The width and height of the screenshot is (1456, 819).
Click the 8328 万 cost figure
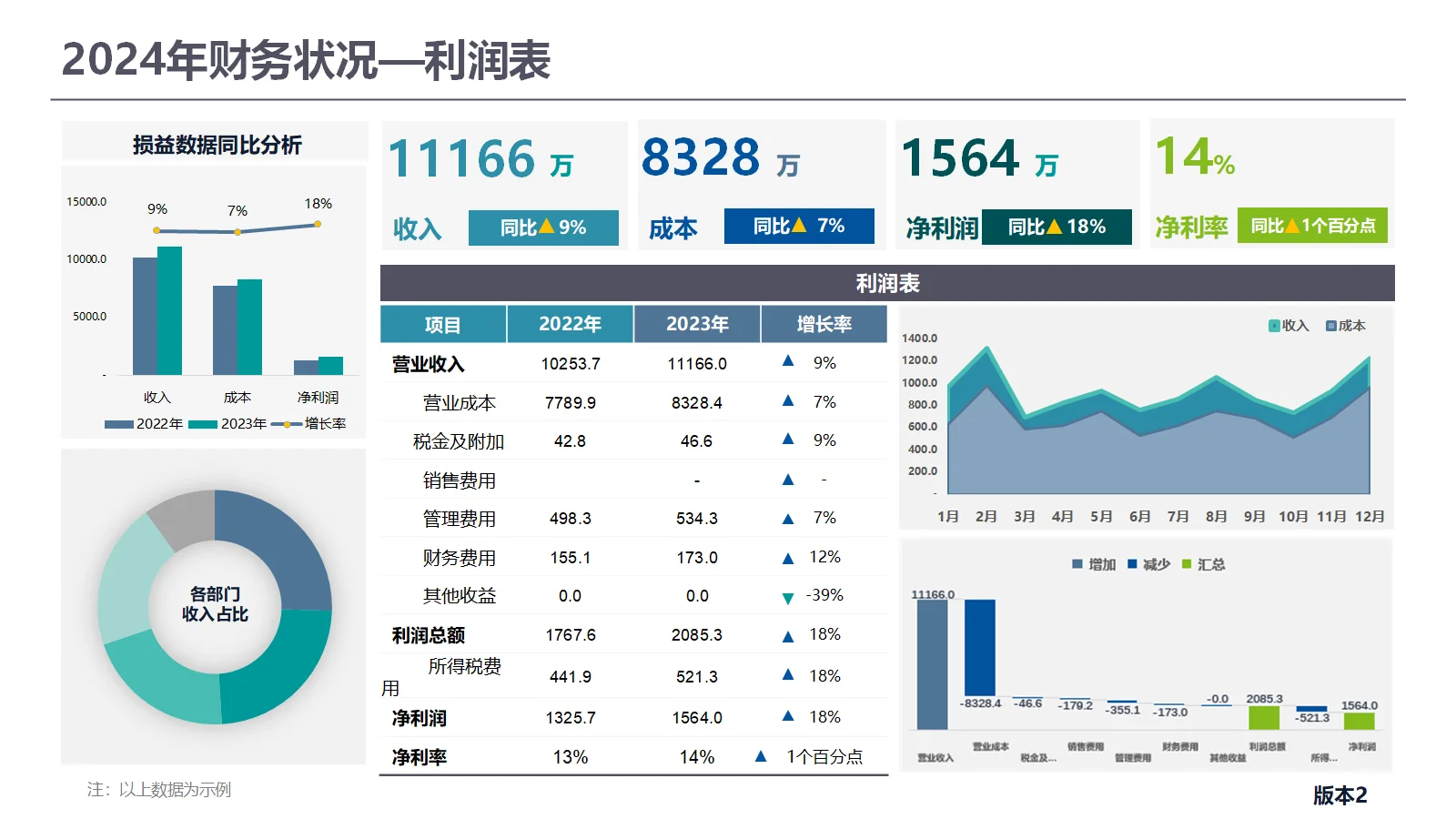(721, 157)
